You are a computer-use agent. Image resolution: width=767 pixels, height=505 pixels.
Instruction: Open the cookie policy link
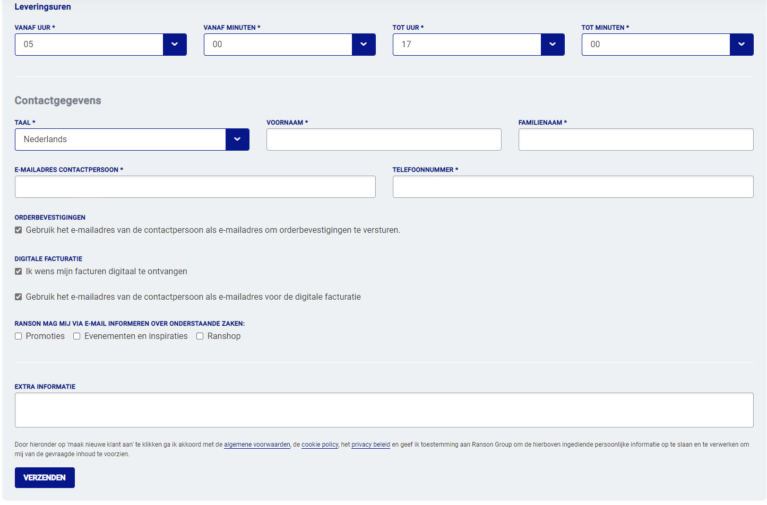click(320, 444)
